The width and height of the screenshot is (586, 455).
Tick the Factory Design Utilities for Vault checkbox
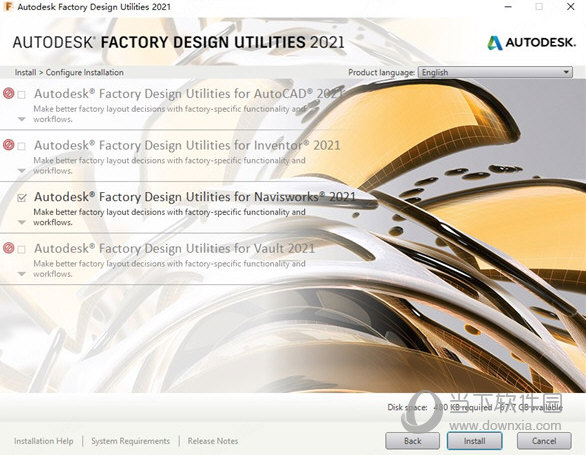pos(22,249)
